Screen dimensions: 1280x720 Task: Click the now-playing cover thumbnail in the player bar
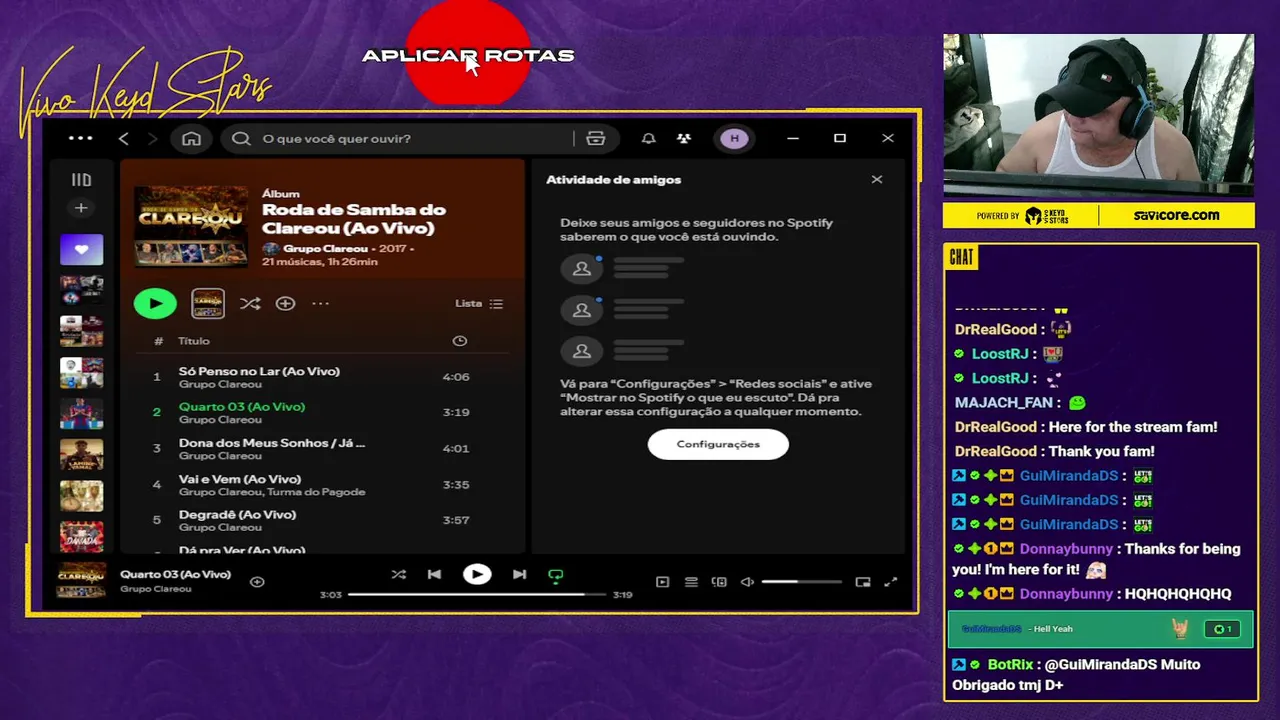pyautogui.click(x=81, y=580)
